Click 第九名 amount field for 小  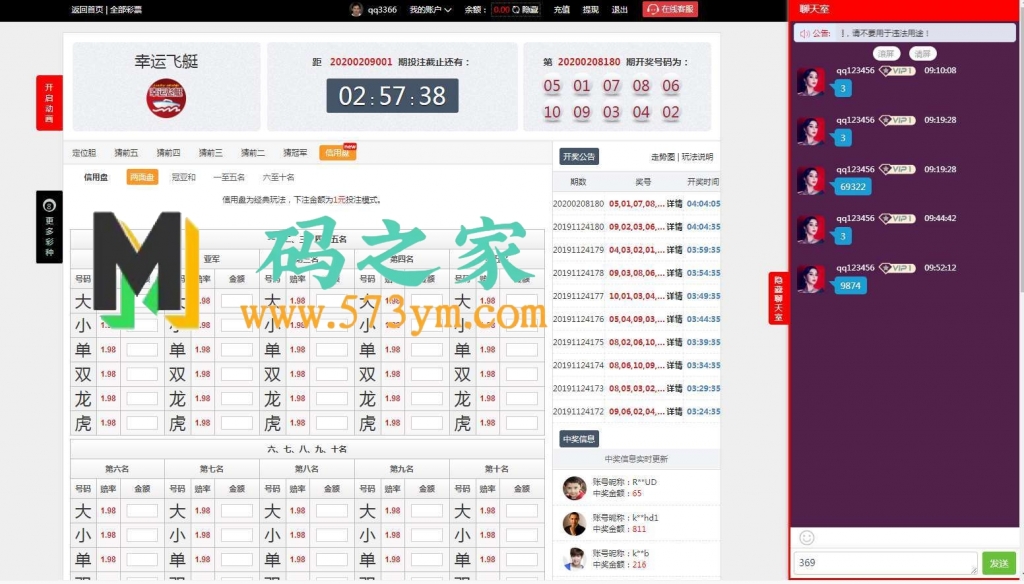point(426,535)
